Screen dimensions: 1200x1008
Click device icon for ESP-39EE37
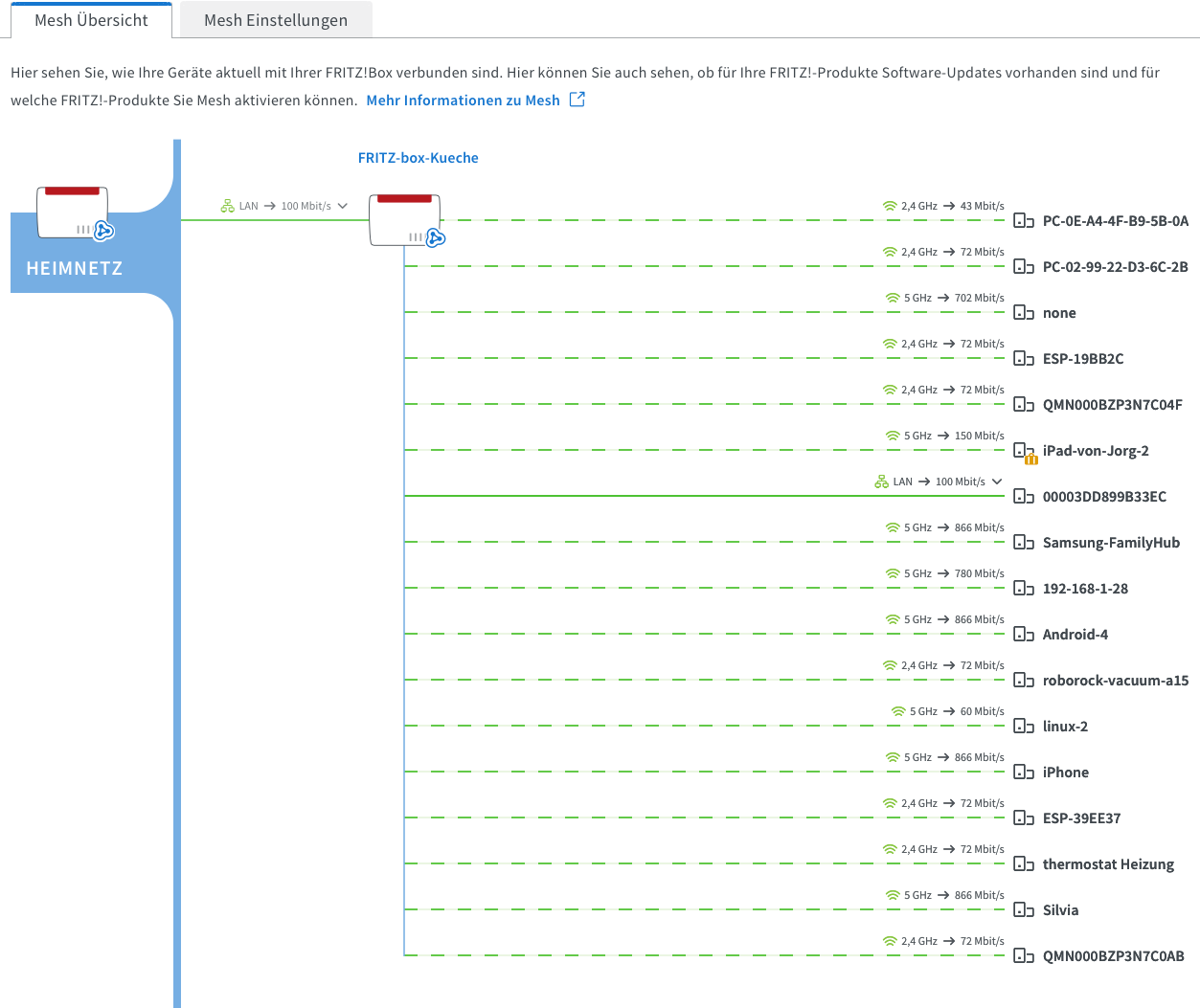(x=1024, y=818)
